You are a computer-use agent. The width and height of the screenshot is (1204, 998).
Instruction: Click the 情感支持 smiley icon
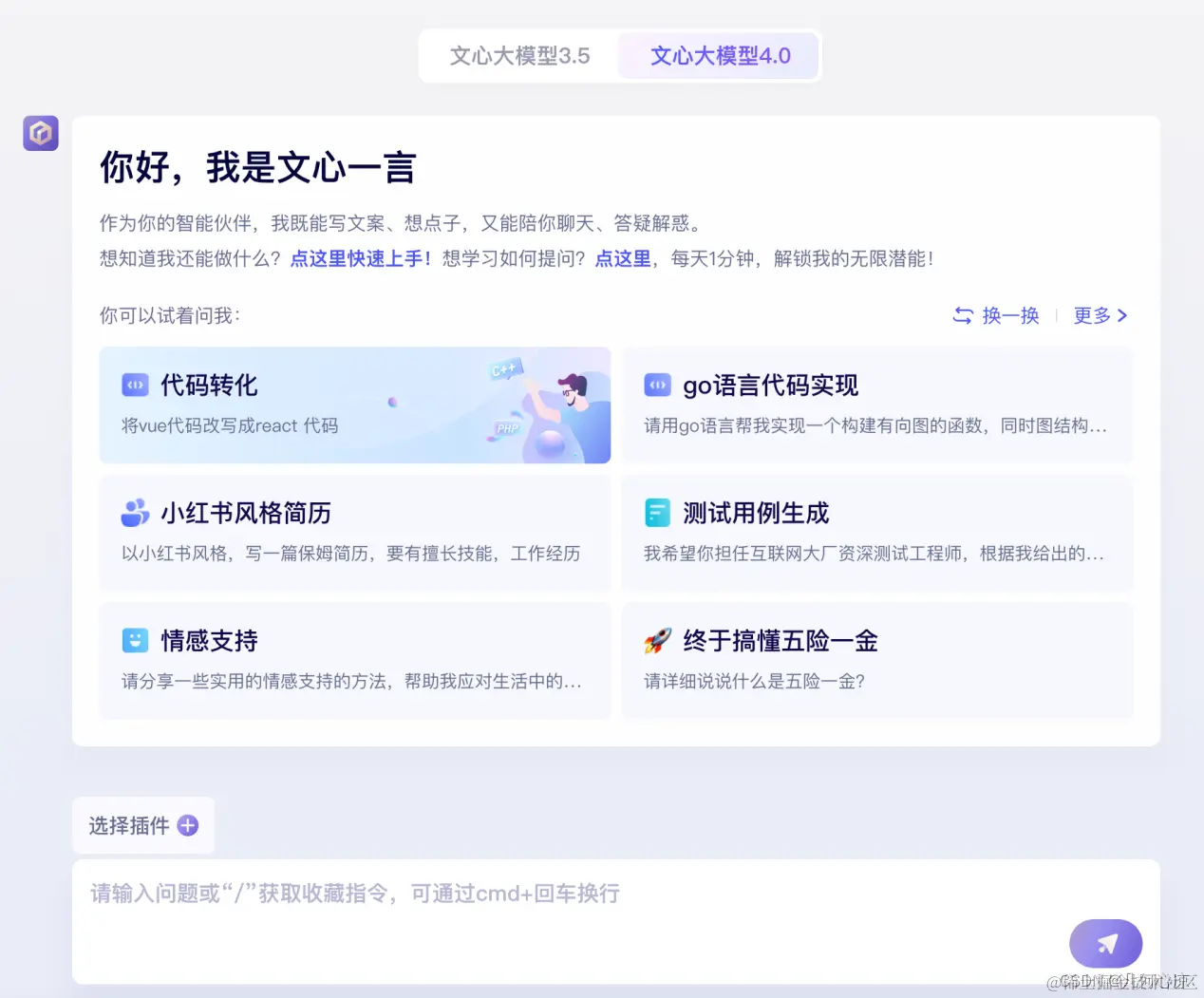[136, 640]
